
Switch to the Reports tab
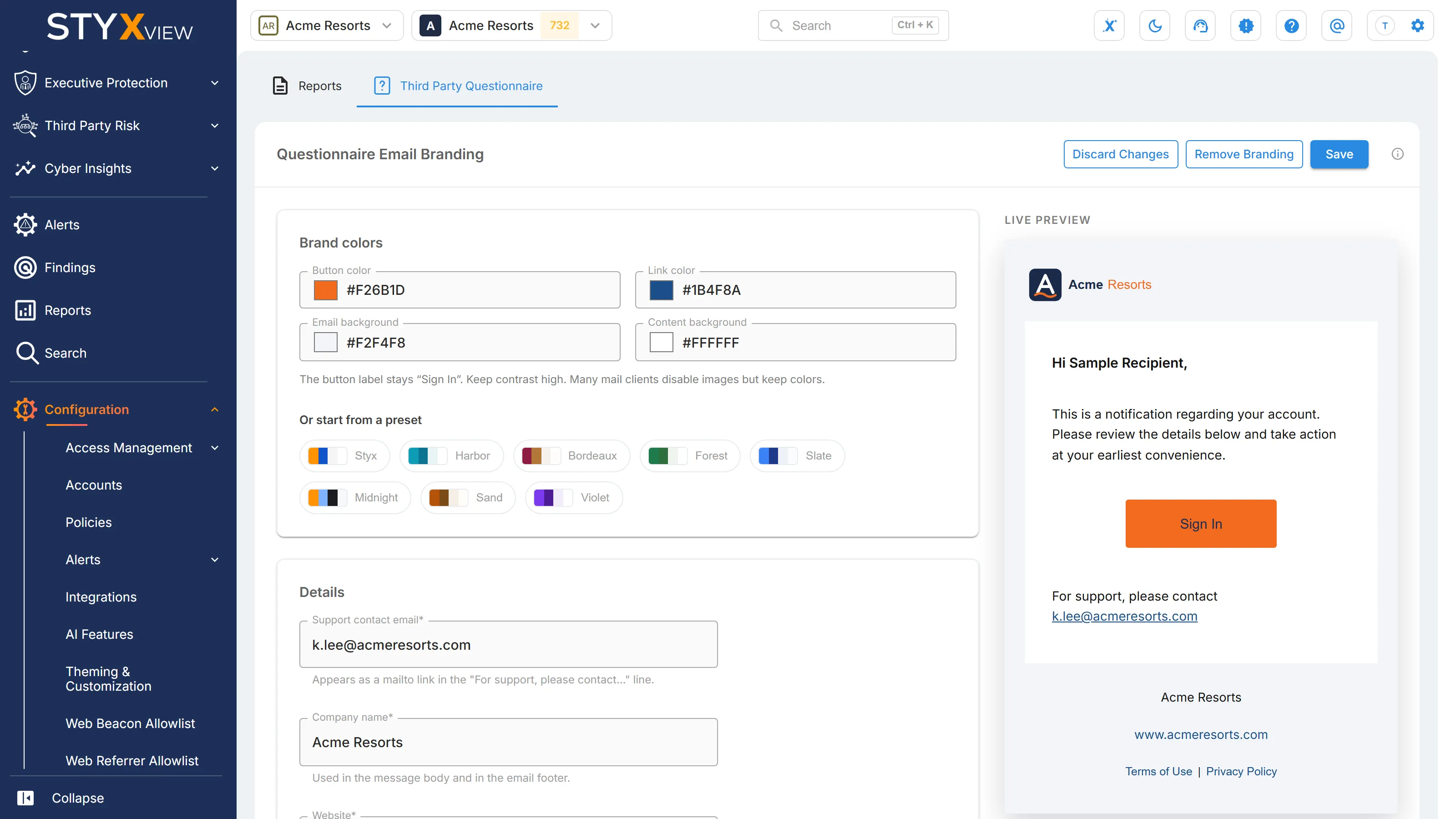click(308, 86)
